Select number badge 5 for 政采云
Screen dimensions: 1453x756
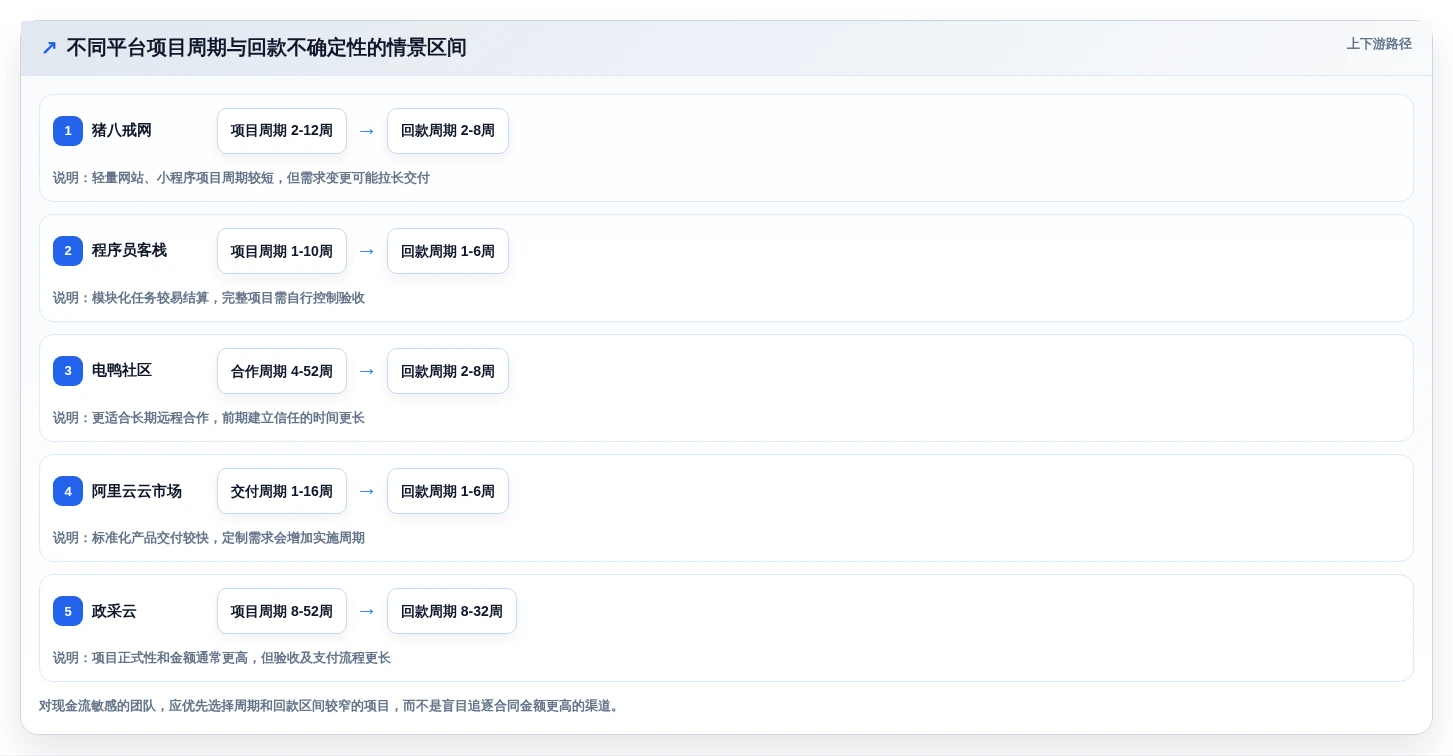point(68,611)
